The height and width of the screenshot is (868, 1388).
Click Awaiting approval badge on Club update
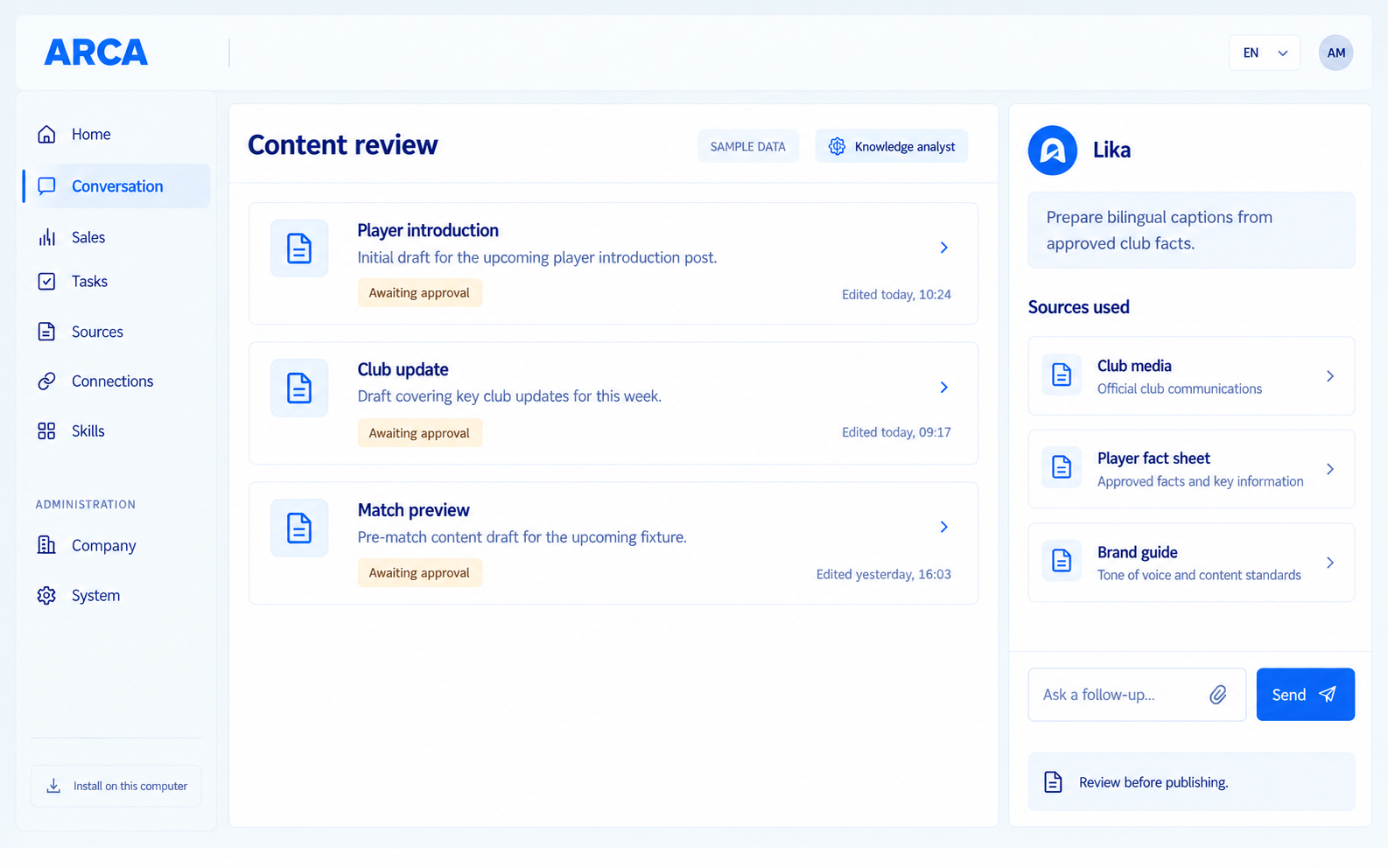click(x=419, y=433)
